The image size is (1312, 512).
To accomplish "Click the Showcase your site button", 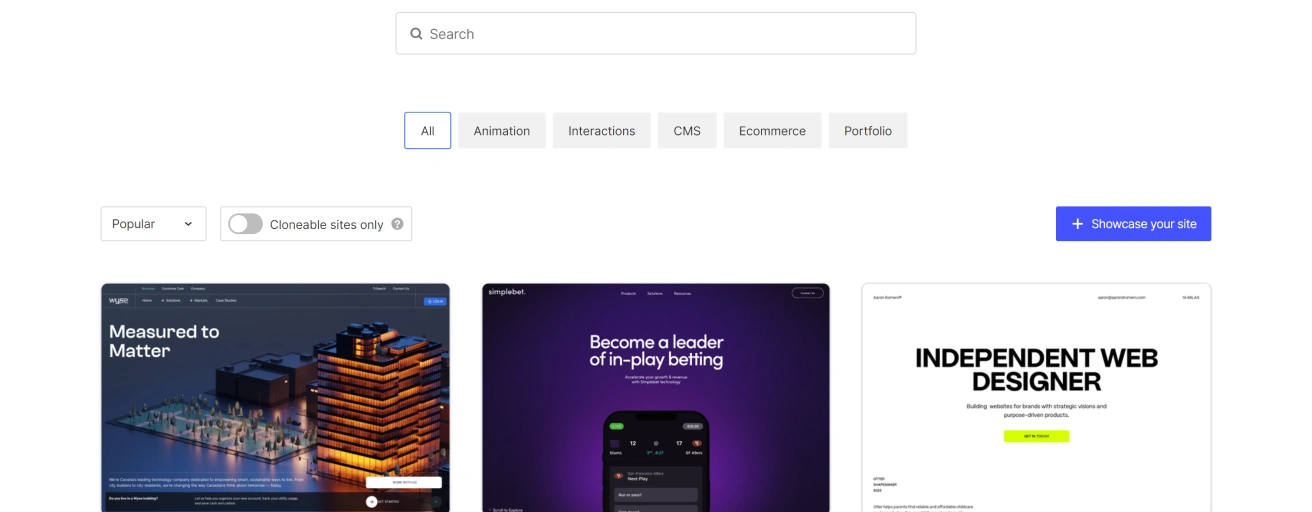I will click(1133, 224).
